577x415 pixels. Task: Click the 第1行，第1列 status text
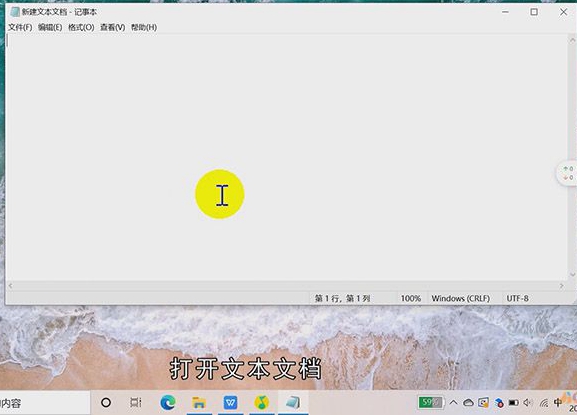(x=342, y=298)
